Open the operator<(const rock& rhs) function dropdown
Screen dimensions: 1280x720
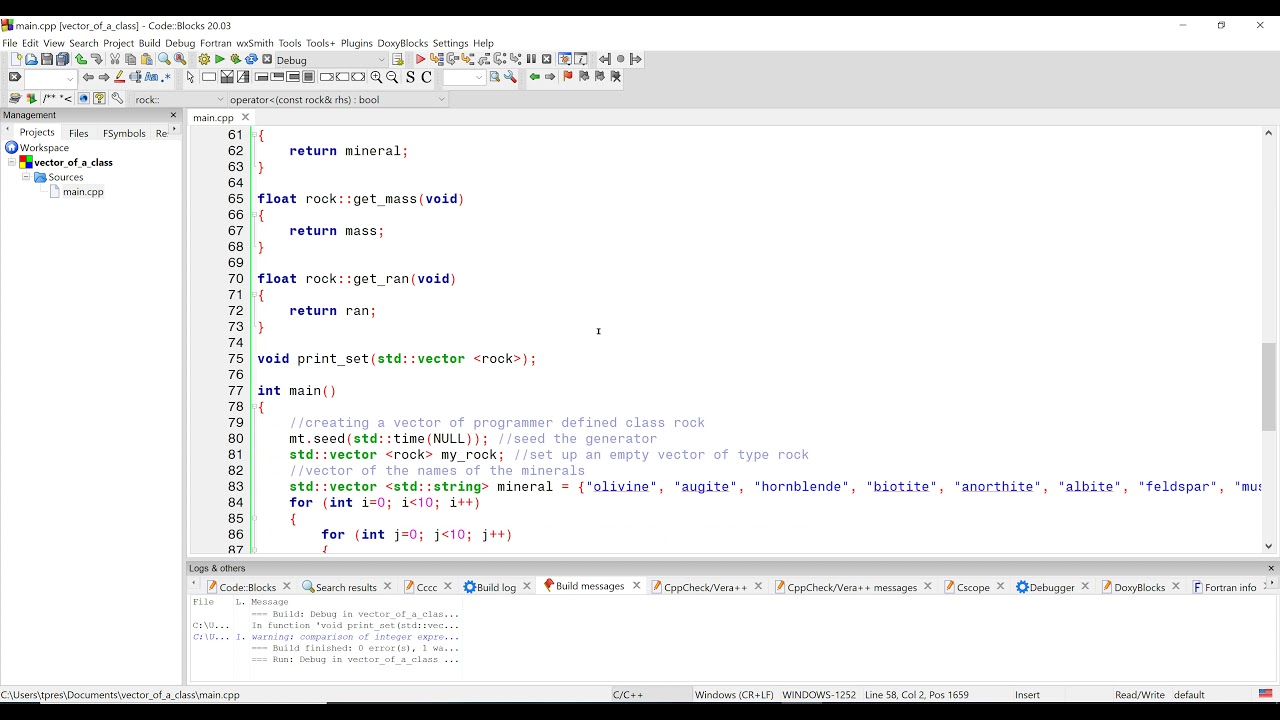441,99
